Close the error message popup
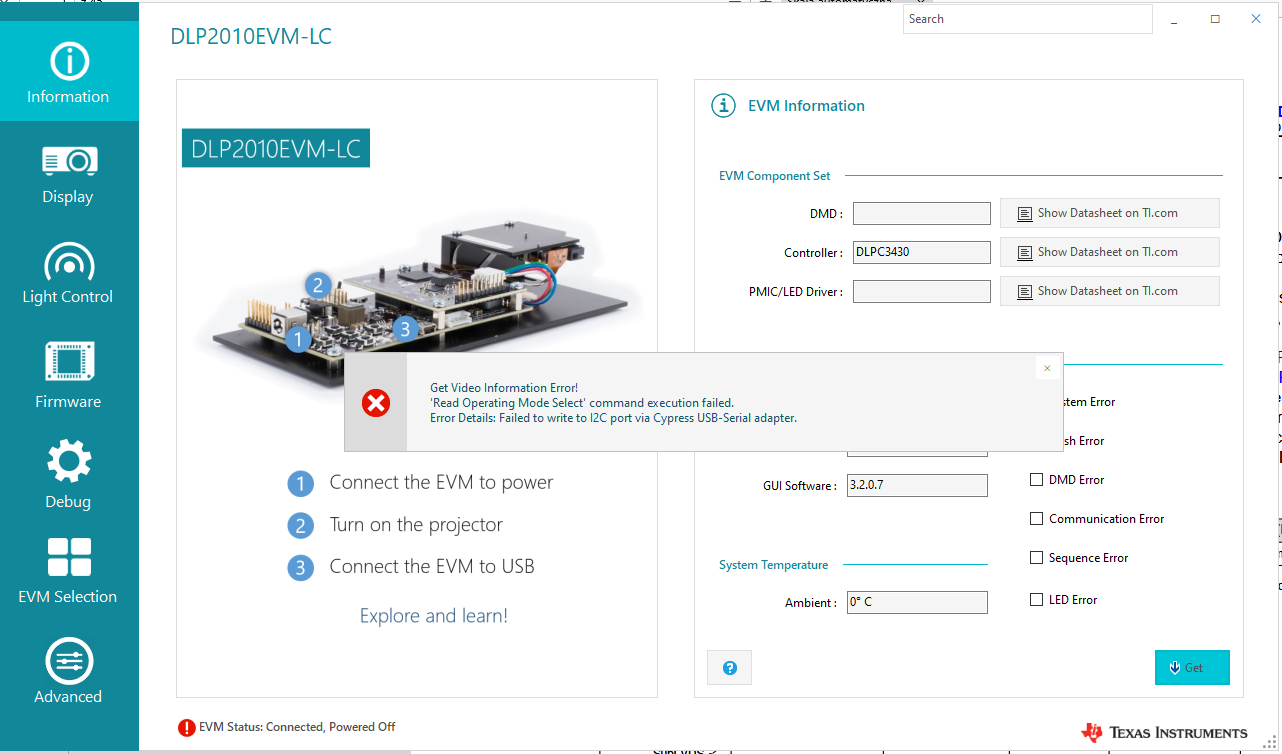 (1047, 369)
